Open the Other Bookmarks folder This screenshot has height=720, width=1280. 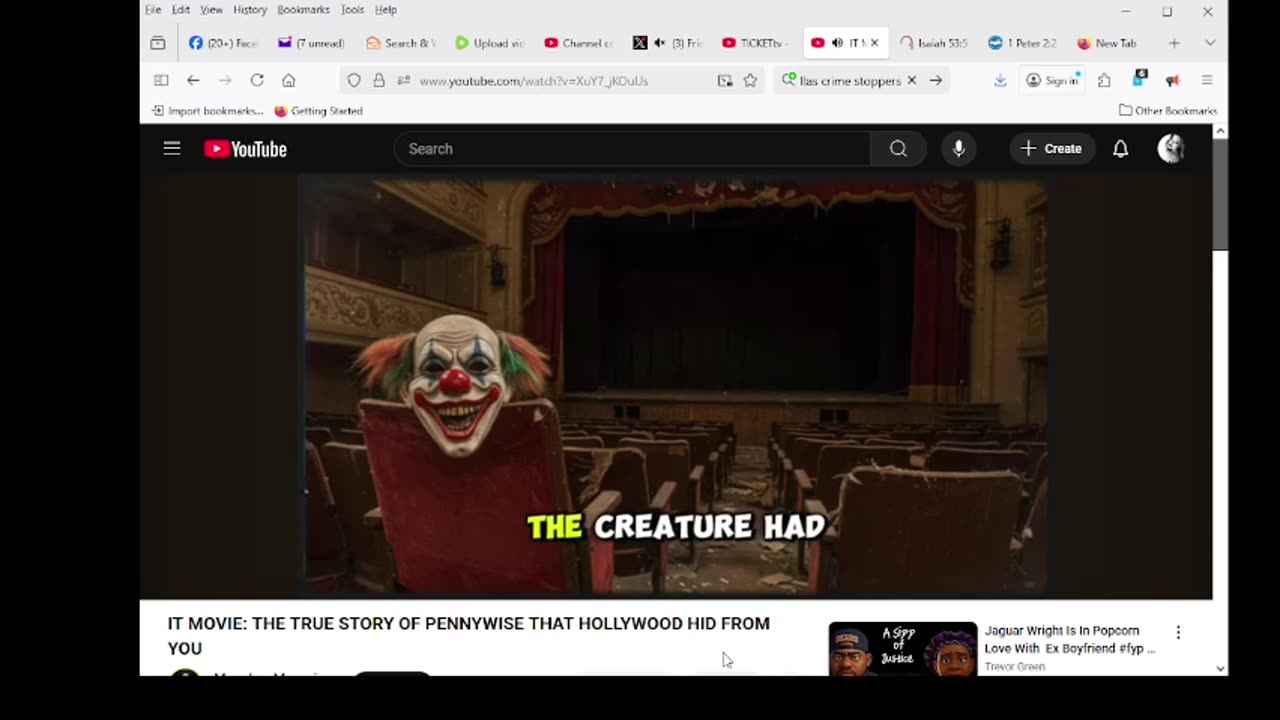[1168, 111]
